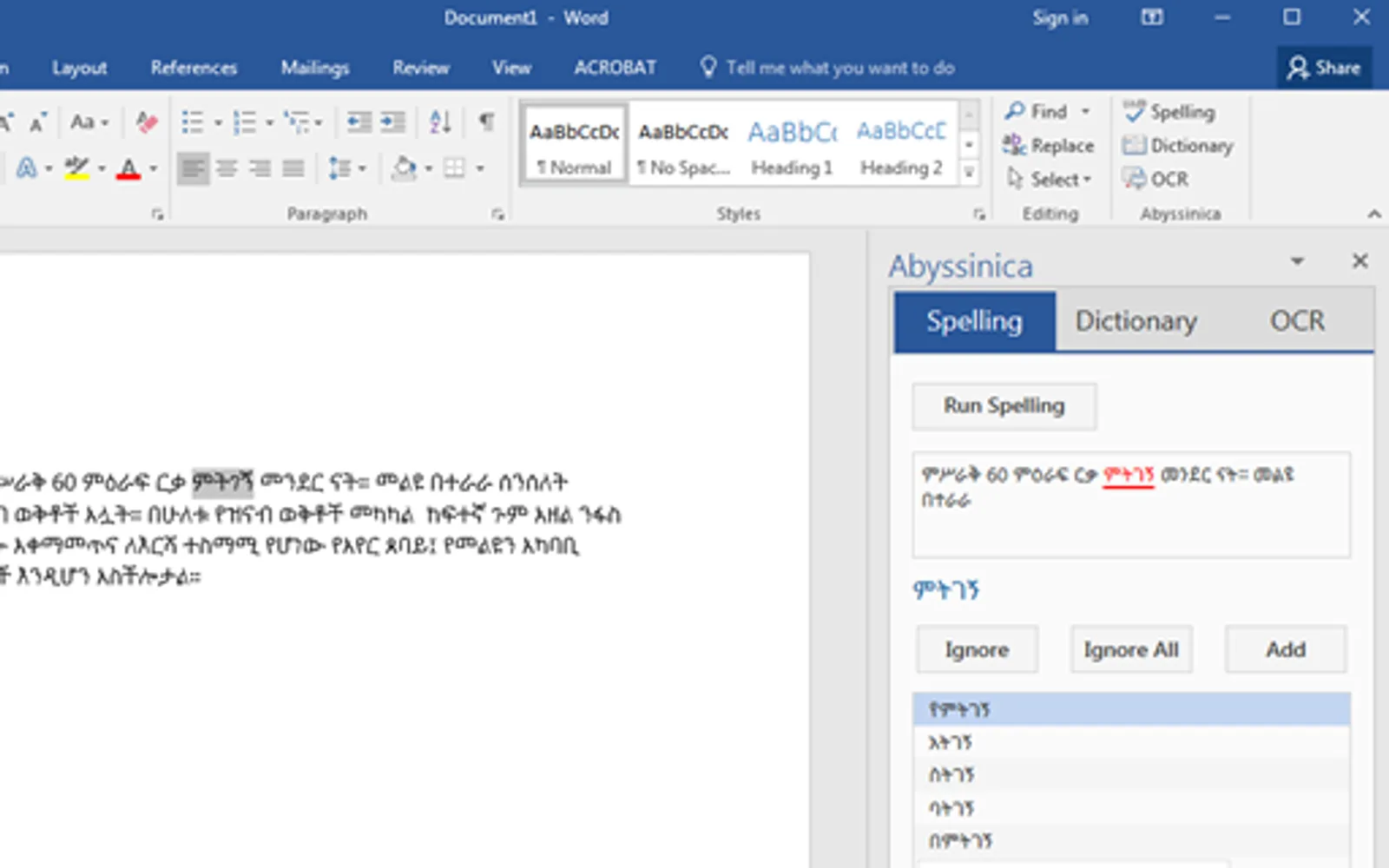Viewport: 1389px width, 868px height.
Task: Expand the Styles gallery
Action: [969, 173]
